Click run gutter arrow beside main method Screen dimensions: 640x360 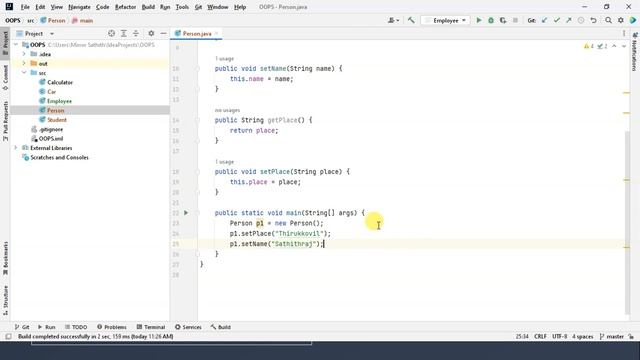point(186,213)
